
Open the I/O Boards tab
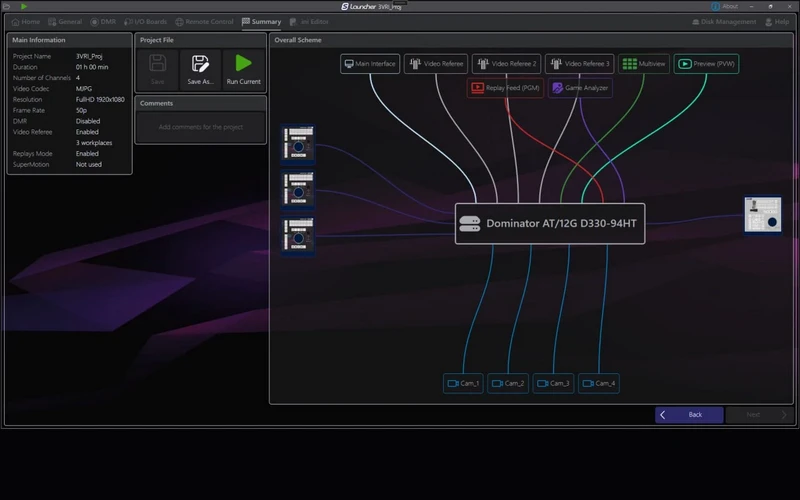click(146, 21)
